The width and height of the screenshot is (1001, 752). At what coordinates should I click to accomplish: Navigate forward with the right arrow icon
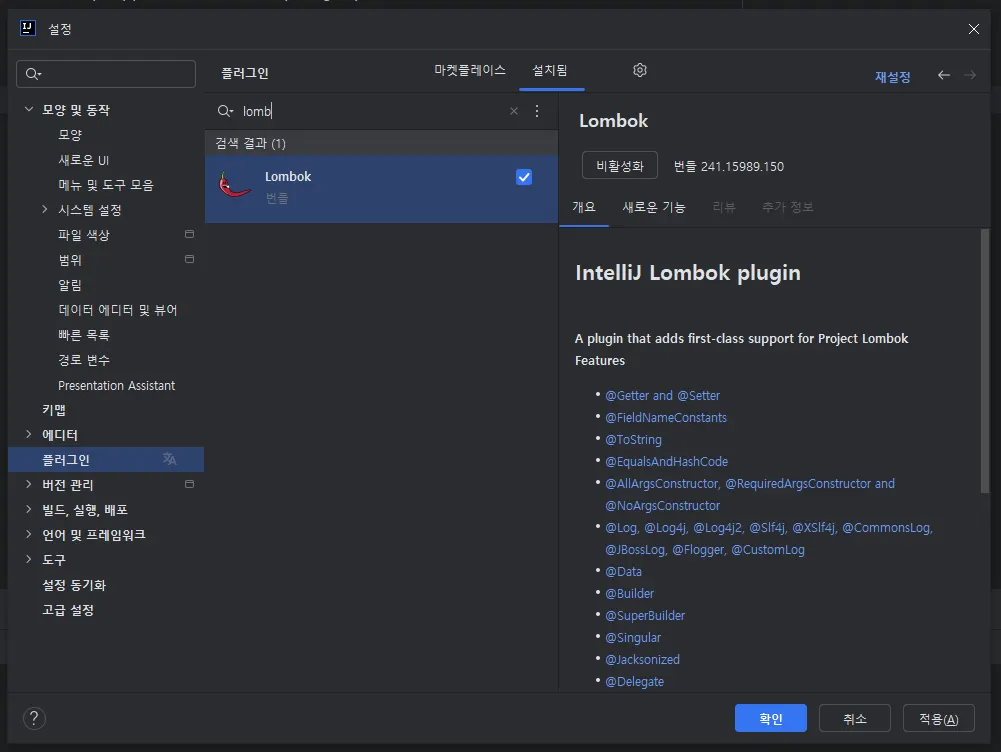(970, 75)
